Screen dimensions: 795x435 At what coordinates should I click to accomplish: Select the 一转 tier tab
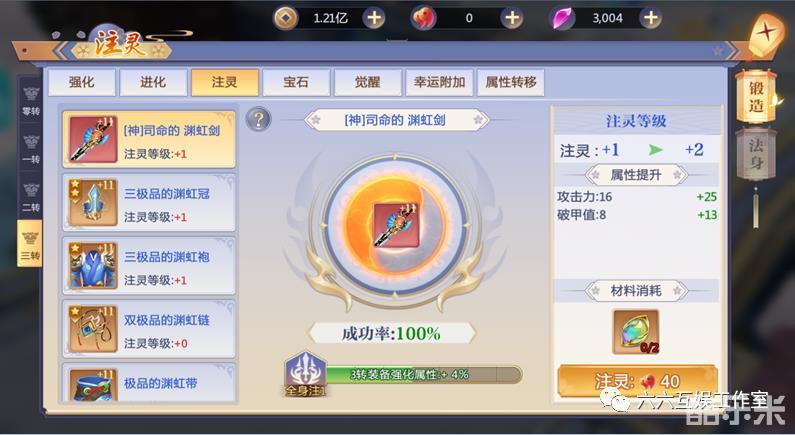[x=30, y=148]
